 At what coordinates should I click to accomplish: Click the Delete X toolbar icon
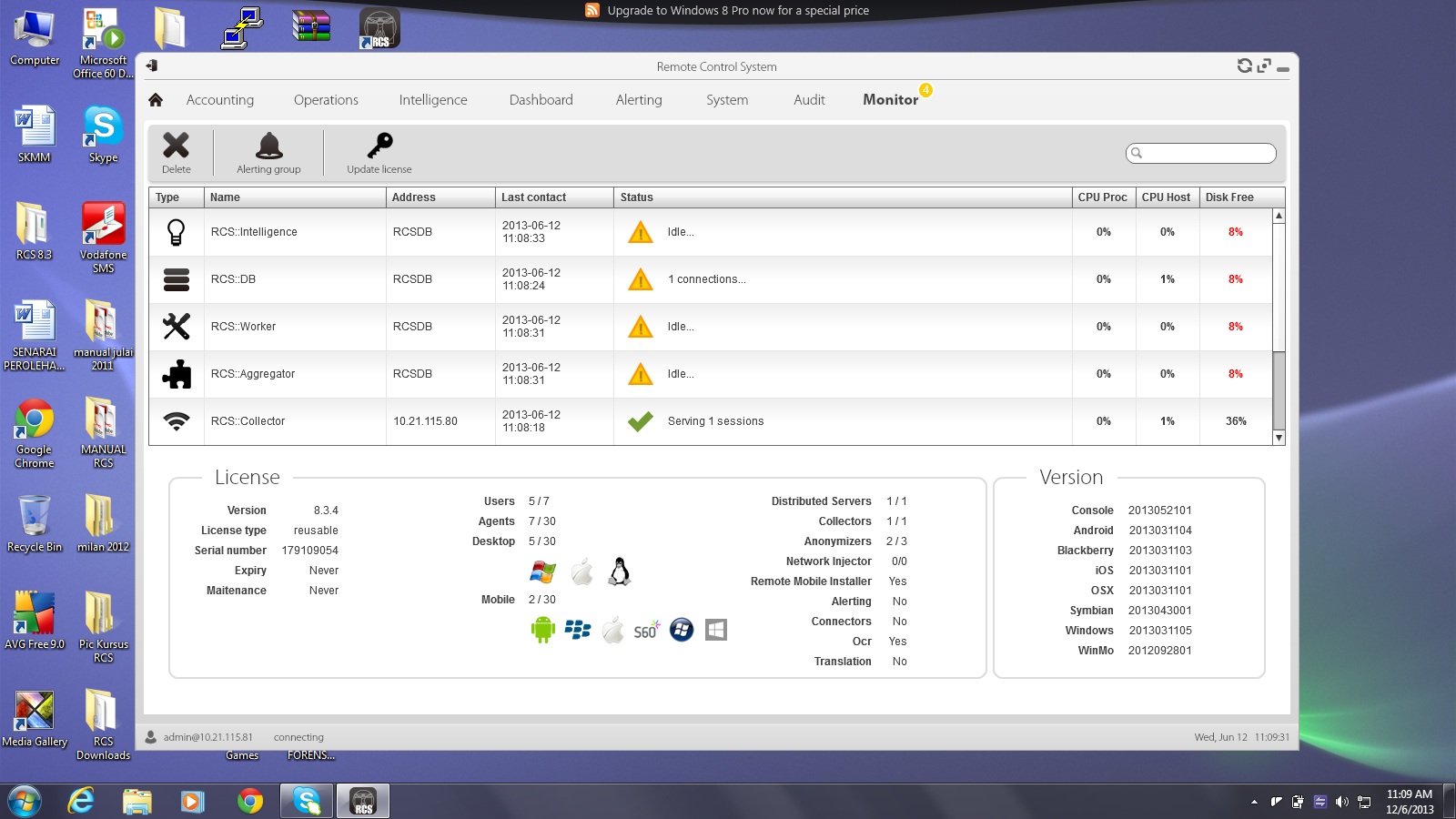pos(176,146)
